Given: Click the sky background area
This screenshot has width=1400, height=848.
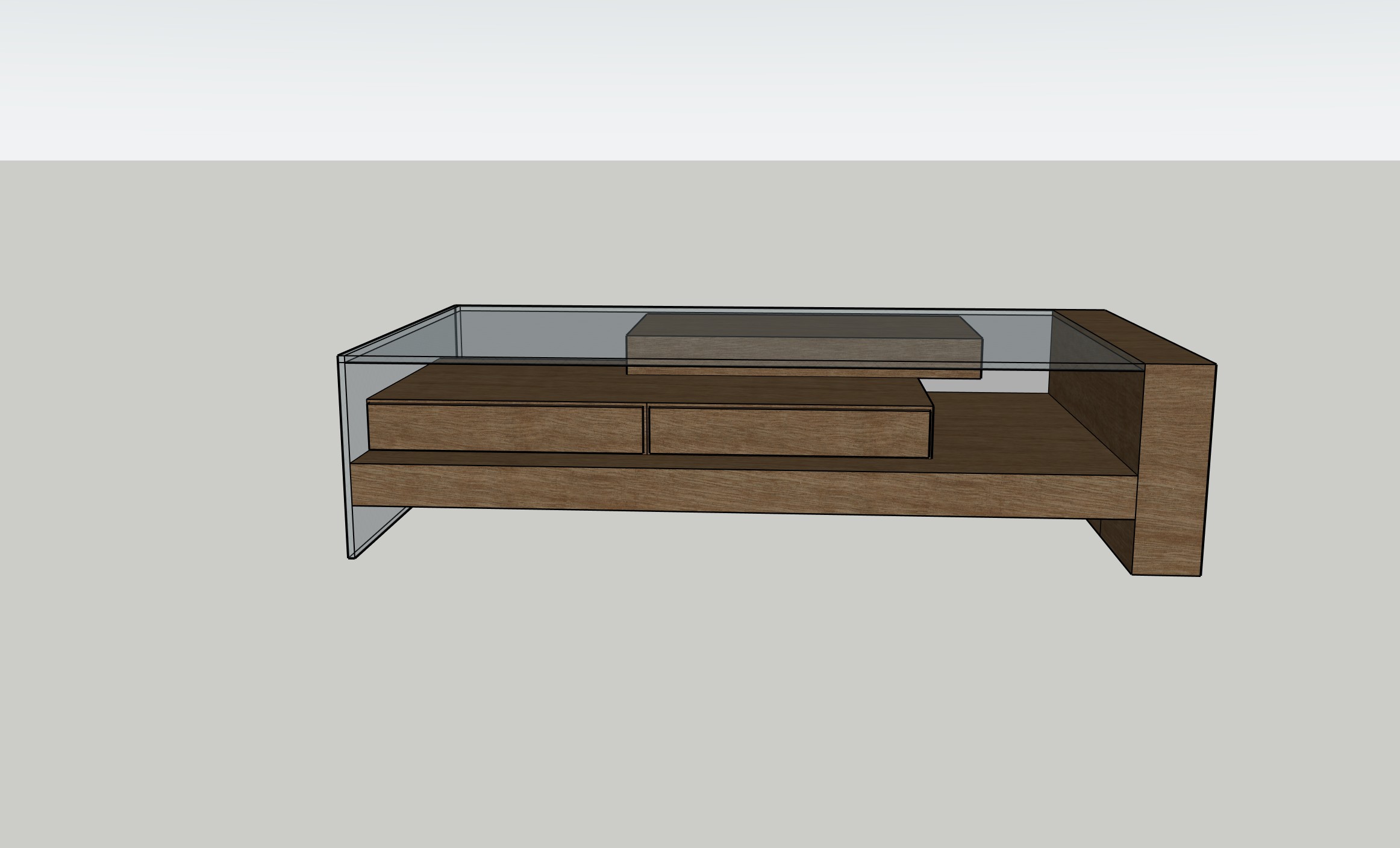Looking at the screenshot, I should pyautogui.click(x=699, y=78).
